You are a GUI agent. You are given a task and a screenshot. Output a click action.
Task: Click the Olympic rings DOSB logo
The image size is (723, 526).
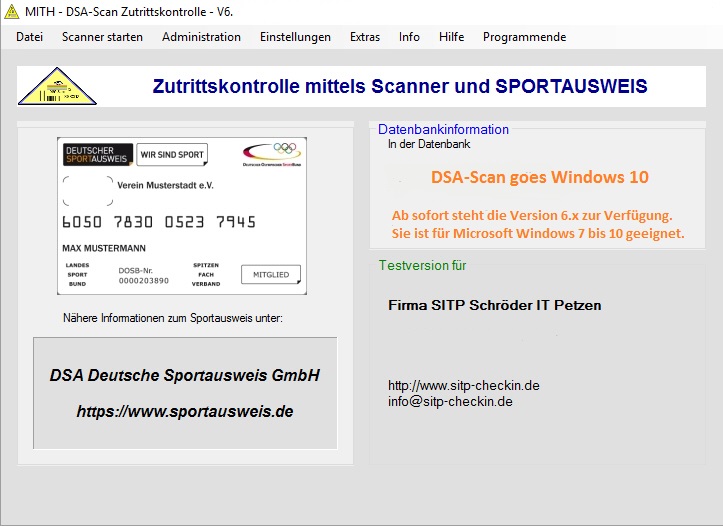pos(272,154)
